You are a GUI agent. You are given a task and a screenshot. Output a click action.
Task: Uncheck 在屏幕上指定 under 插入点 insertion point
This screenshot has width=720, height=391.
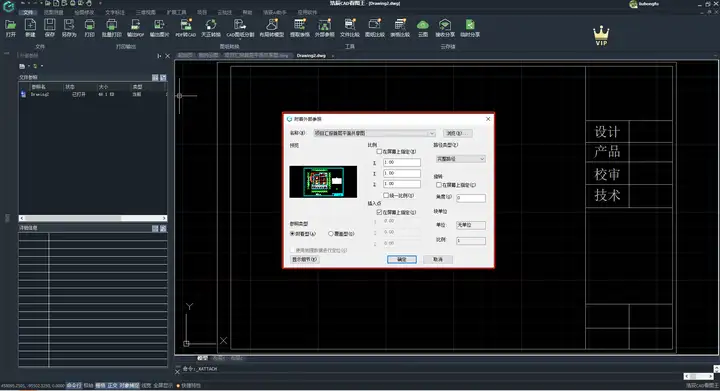click(x=379, y=212)
